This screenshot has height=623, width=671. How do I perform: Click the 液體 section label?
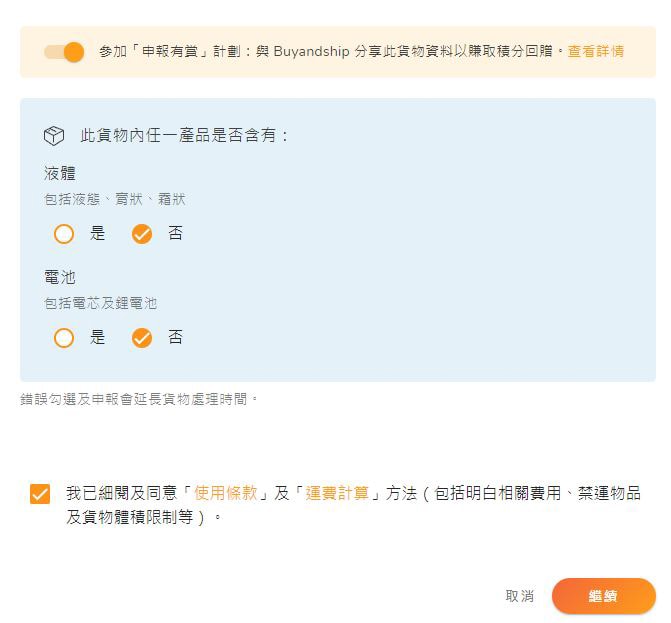60,173
